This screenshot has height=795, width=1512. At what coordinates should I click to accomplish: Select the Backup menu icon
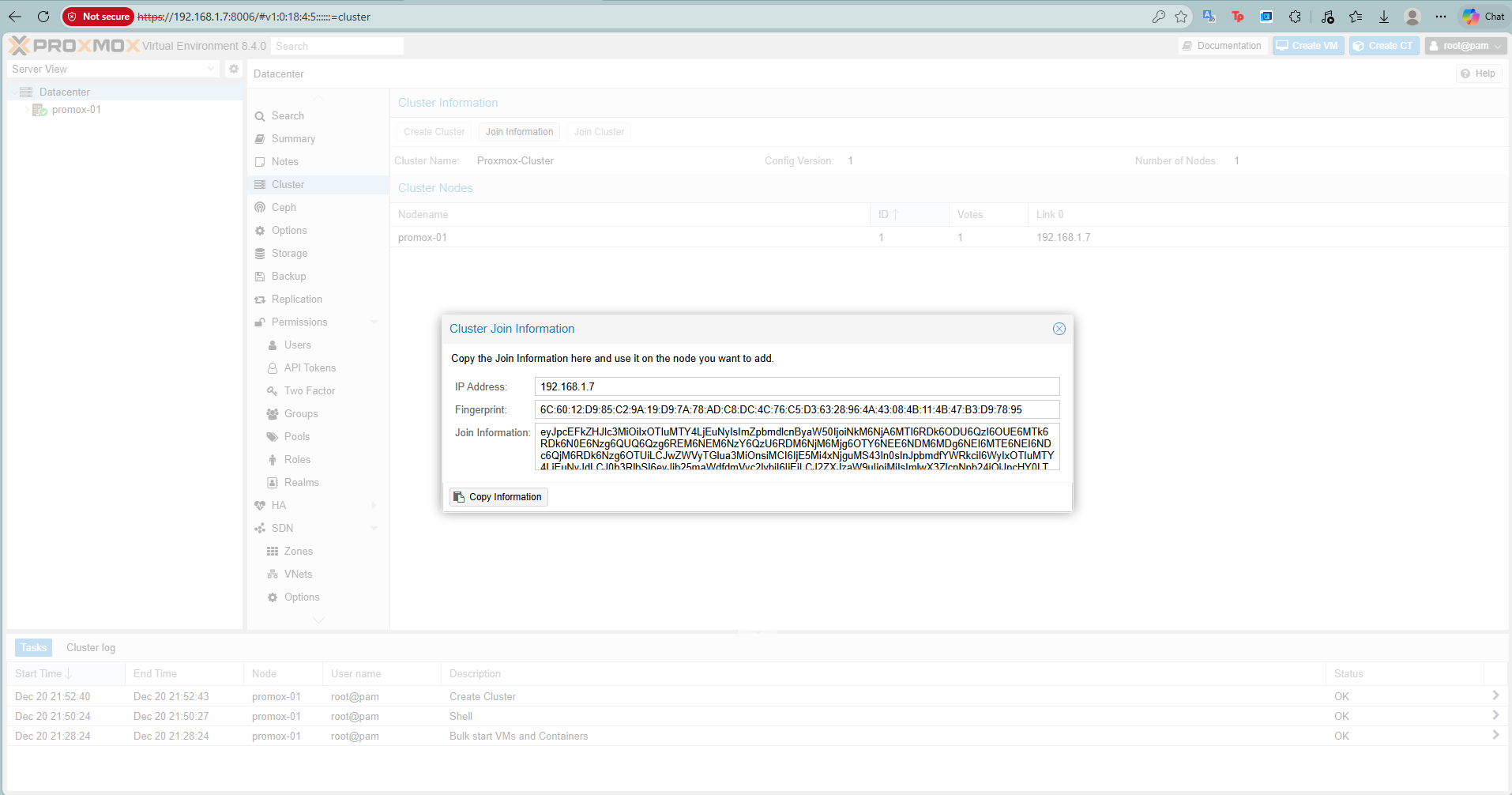(260, 277)
